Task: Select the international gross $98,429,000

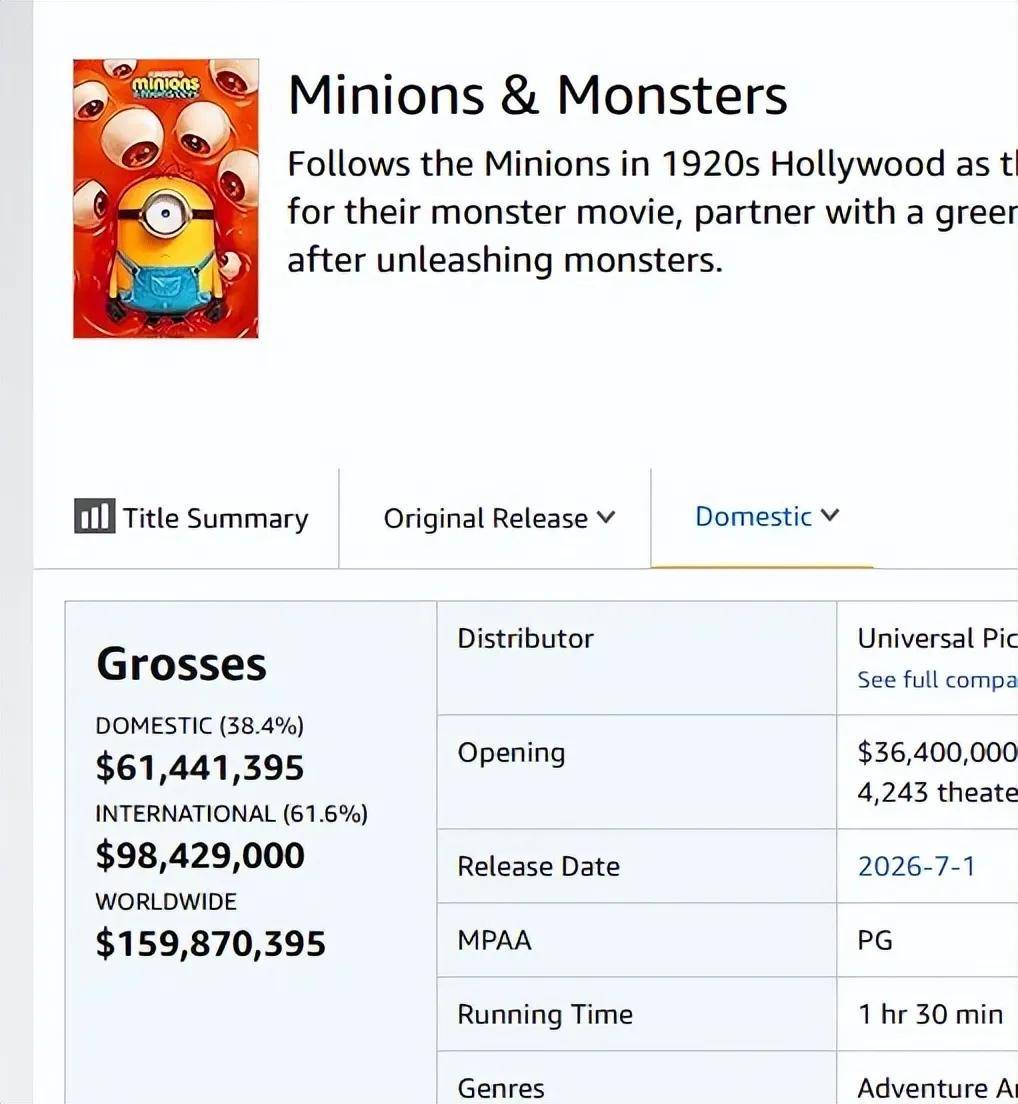Action: coord(200,855)
